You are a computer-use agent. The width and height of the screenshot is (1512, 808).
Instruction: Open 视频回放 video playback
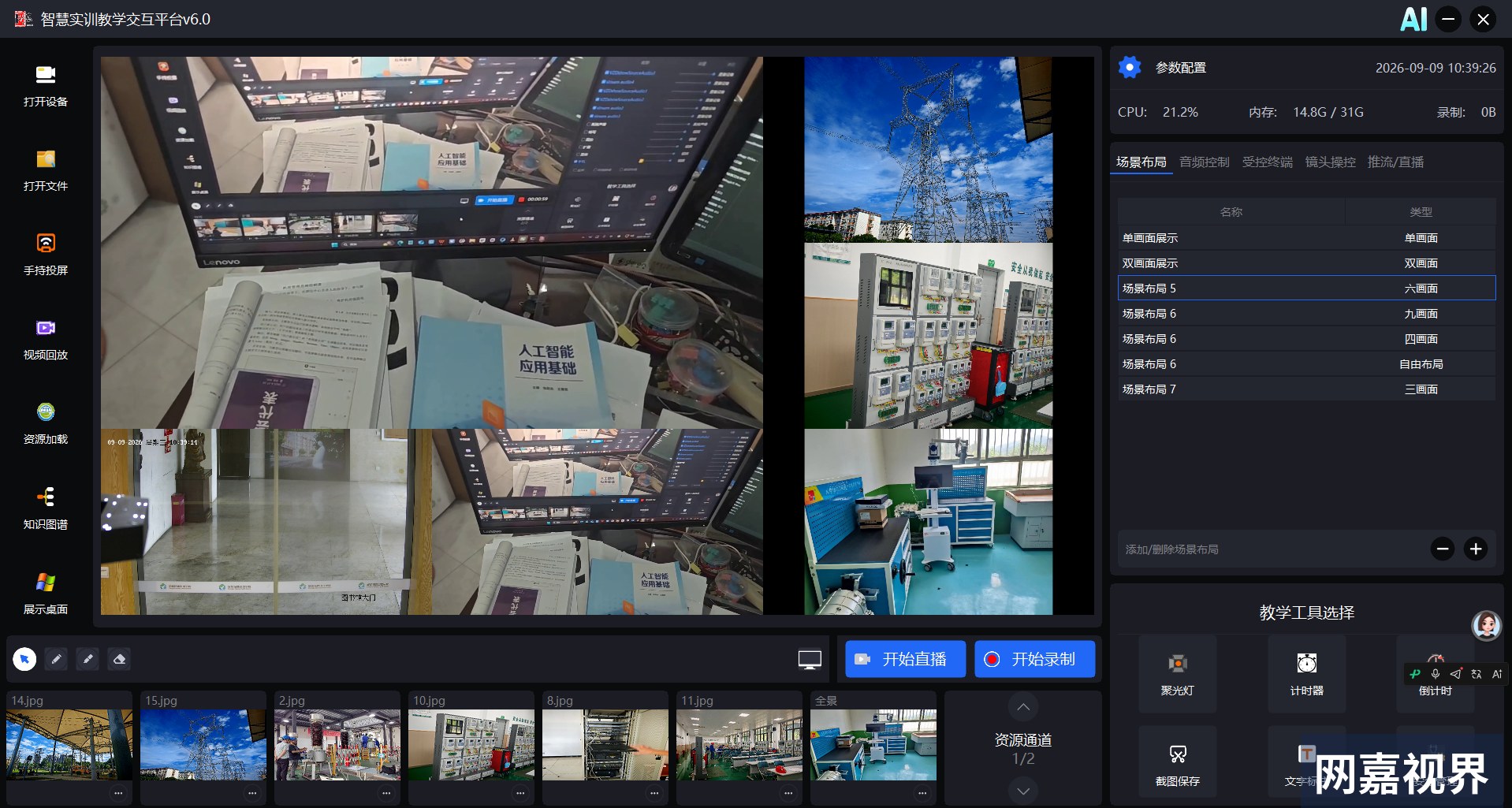coord(46,328)
